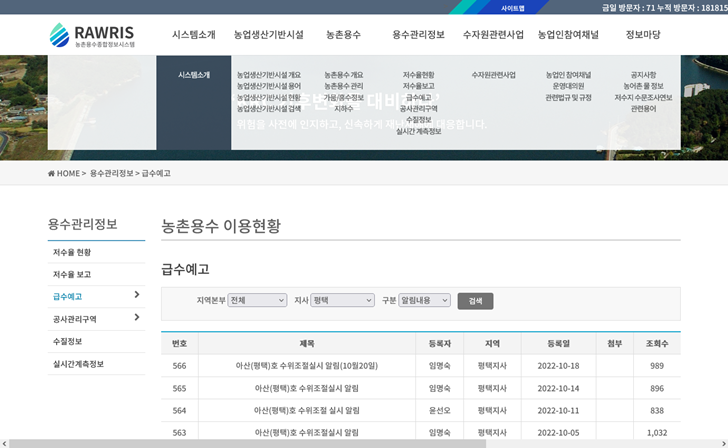The image size is (728, 448).
Task: Select 관련법규 및 규정 submenu link
Action: click(x=568, y=97)
